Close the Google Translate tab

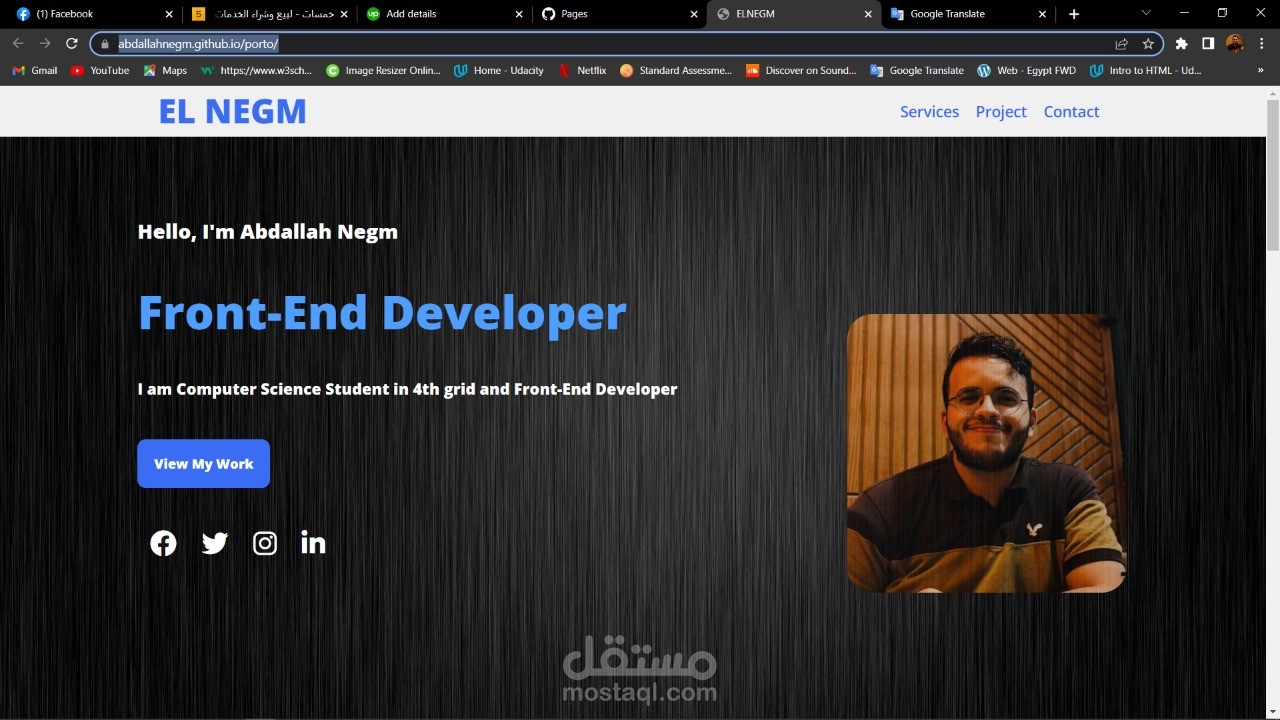pyautogui.click(x=1043, y=14)
